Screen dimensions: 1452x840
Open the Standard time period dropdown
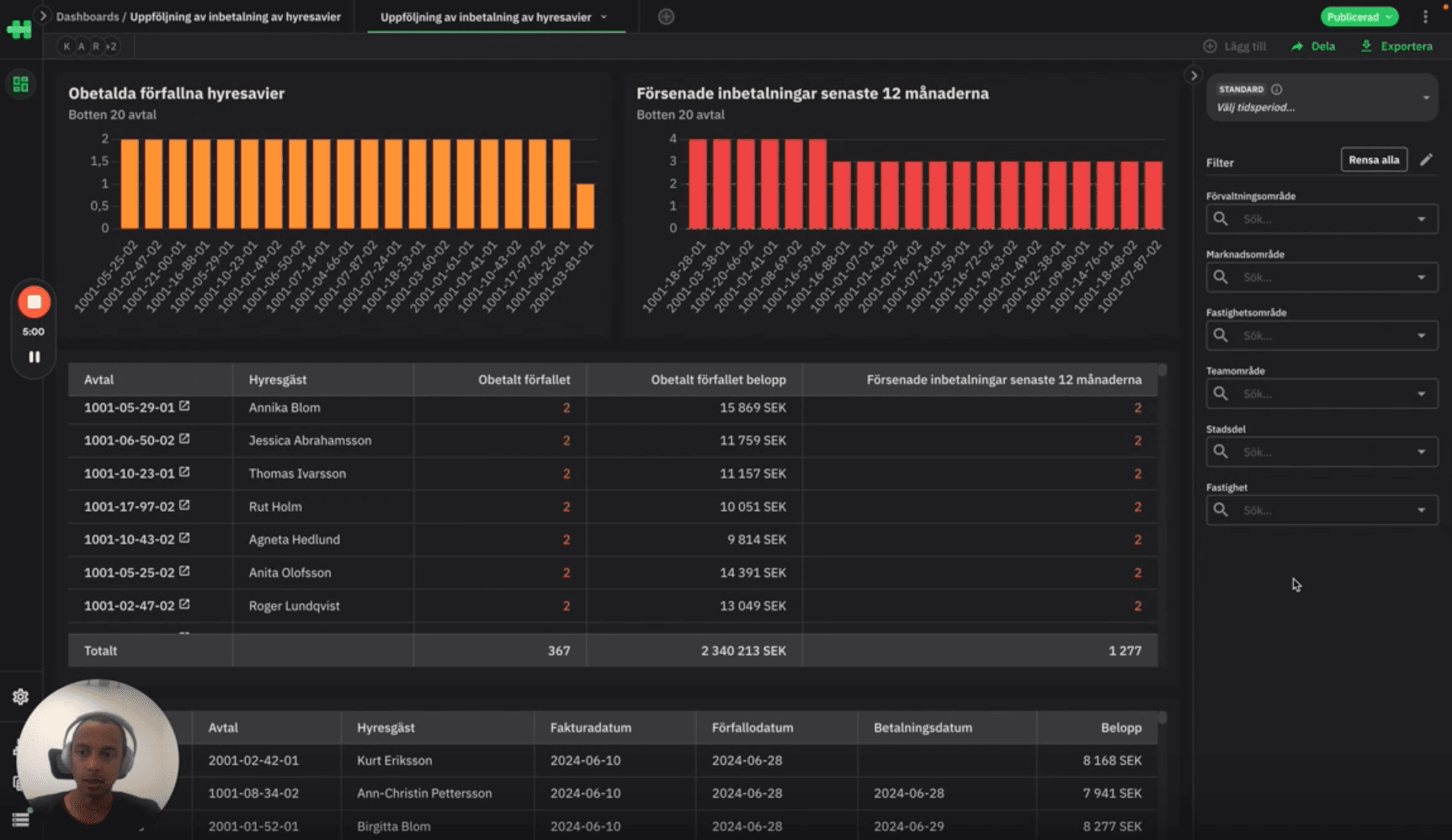(1322, 98)
